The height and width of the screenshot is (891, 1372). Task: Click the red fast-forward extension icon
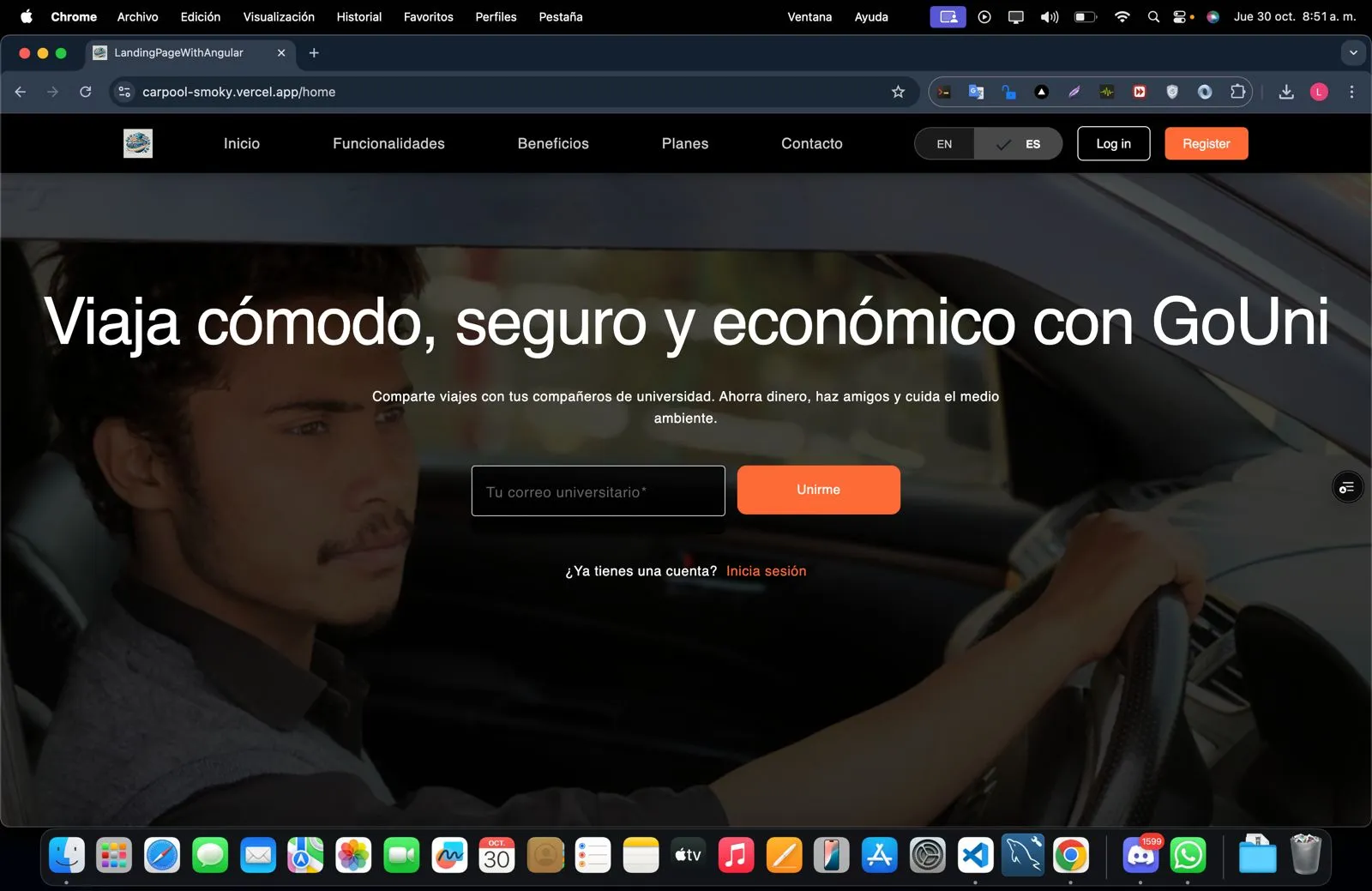pos(1140,92)
